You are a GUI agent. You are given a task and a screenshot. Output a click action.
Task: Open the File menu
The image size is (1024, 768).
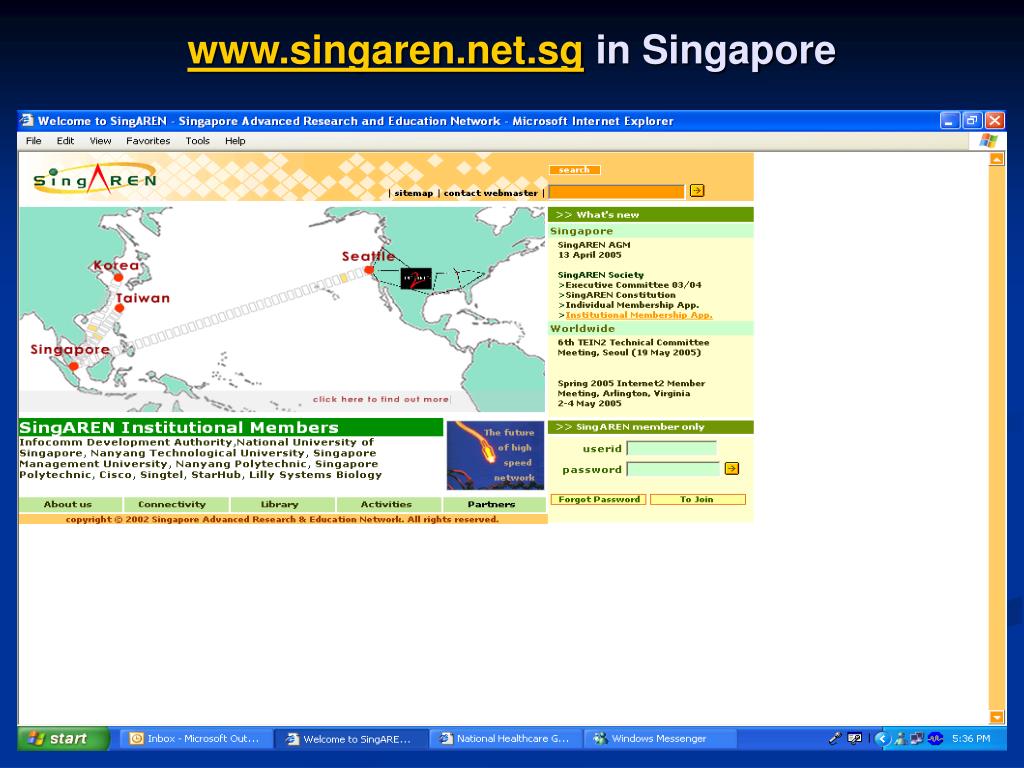point(33,140)
